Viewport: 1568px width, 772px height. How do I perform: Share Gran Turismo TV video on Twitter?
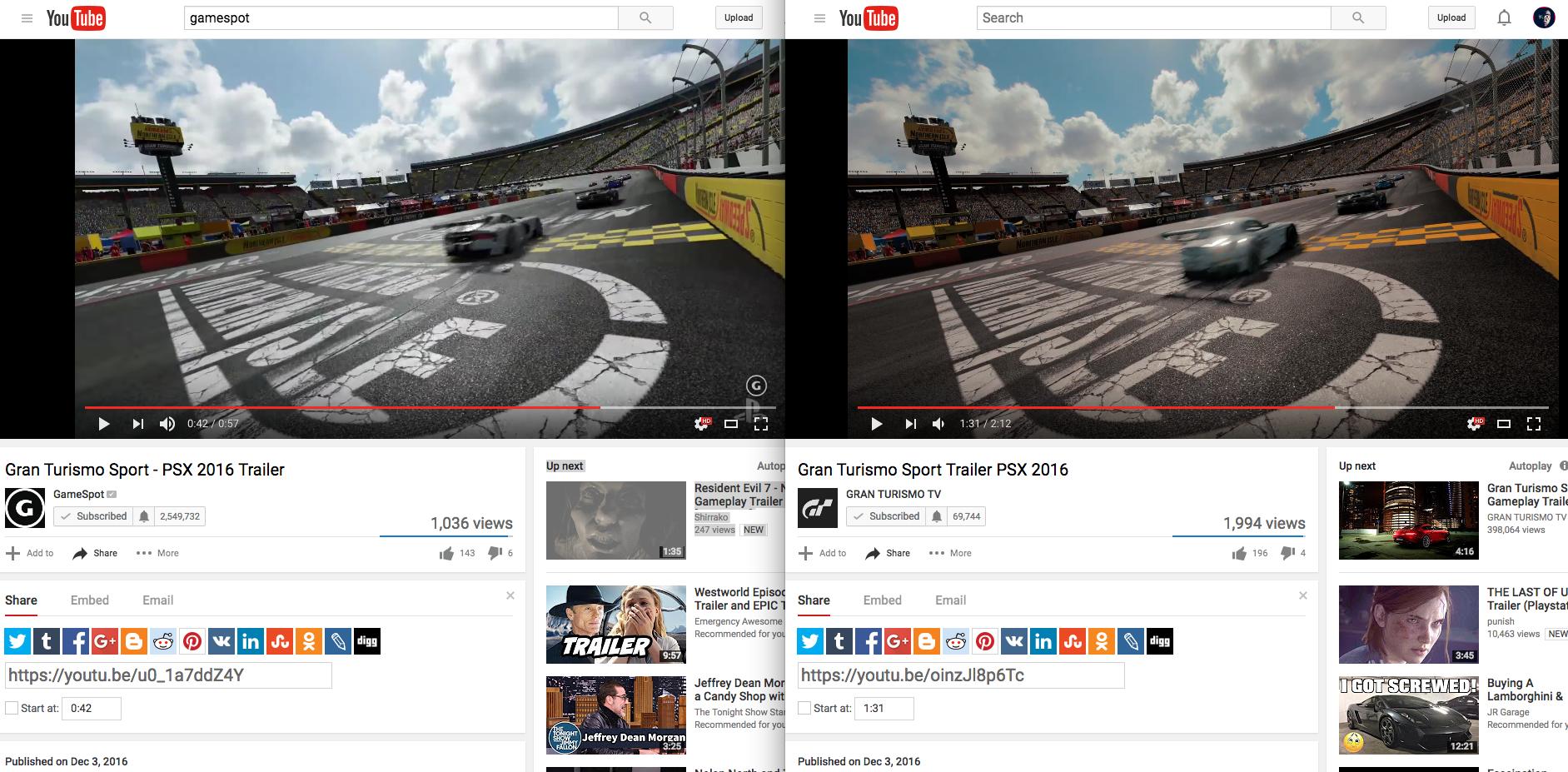coord(810,641)
